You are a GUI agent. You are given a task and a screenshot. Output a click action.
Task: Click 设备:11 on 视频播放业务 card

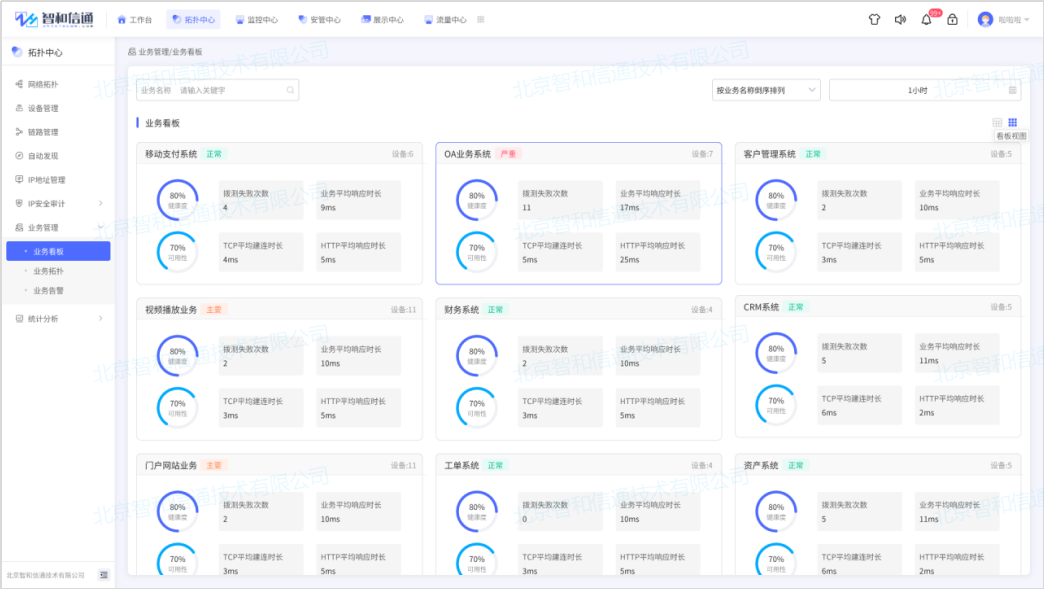403,309
